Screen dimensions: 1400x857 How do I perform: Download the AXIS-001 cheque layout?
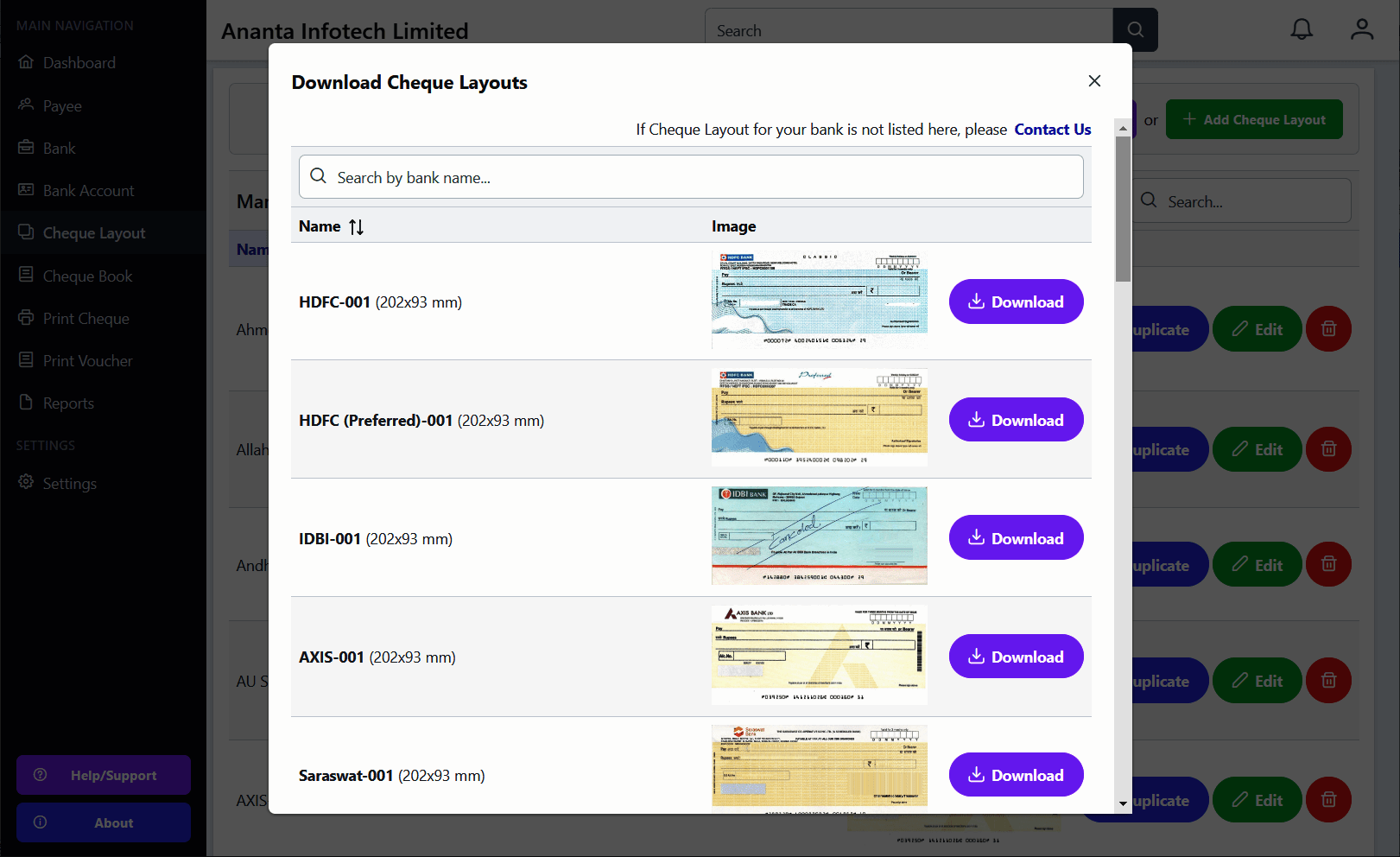coord(1016,657)
